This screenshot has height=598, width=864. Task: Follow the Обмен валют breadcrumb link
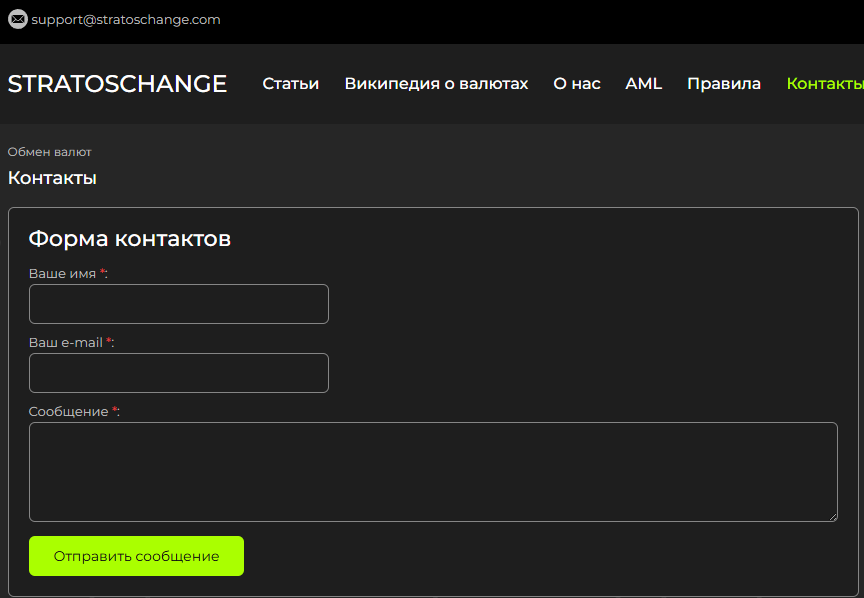pos(47,152)
